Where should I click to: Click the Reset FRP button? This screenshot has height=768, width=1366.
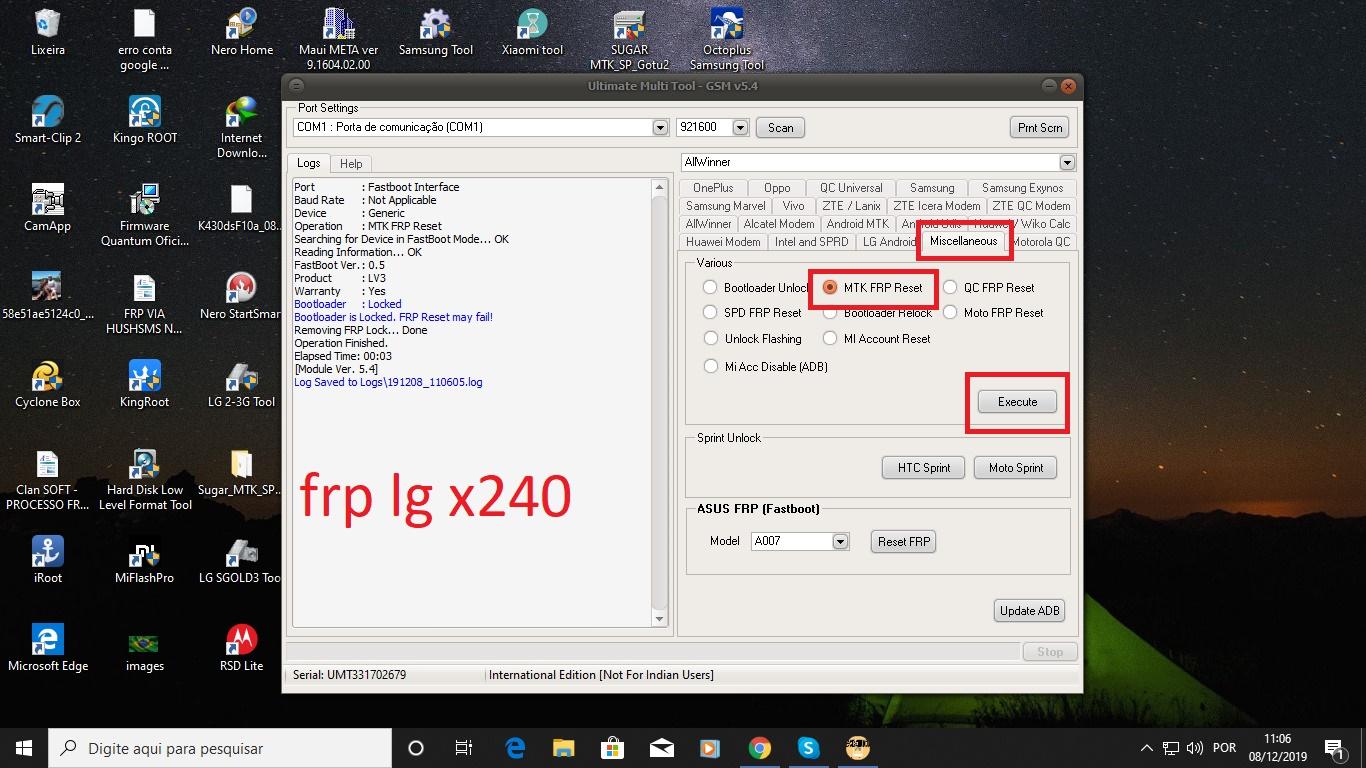click(904, 542)
